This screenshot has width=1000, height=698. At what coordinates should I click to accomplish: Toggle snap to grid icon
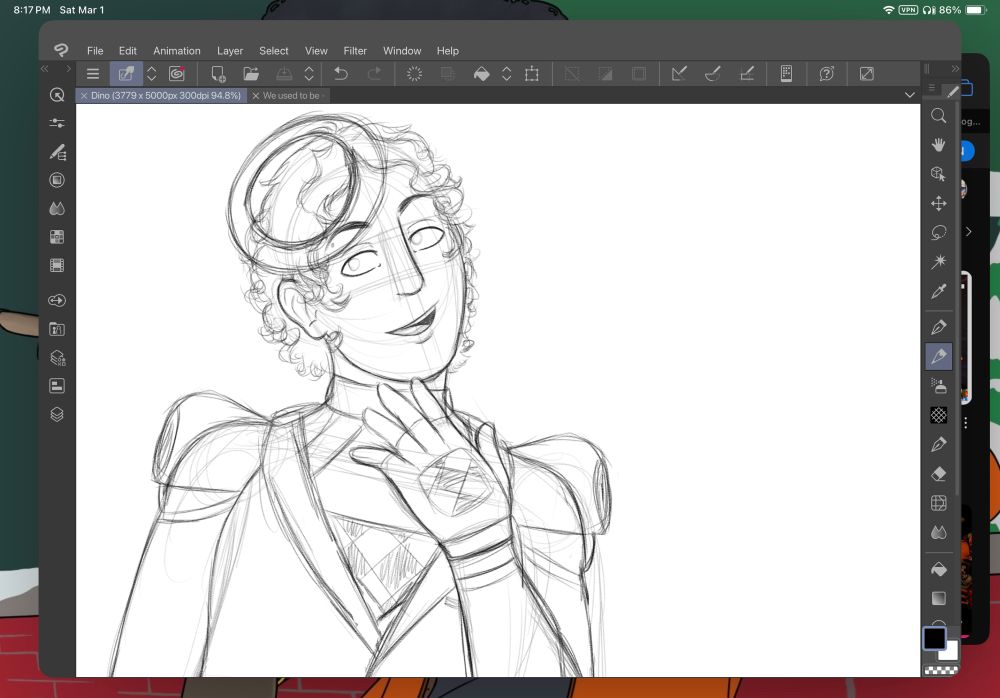[746, 74]
